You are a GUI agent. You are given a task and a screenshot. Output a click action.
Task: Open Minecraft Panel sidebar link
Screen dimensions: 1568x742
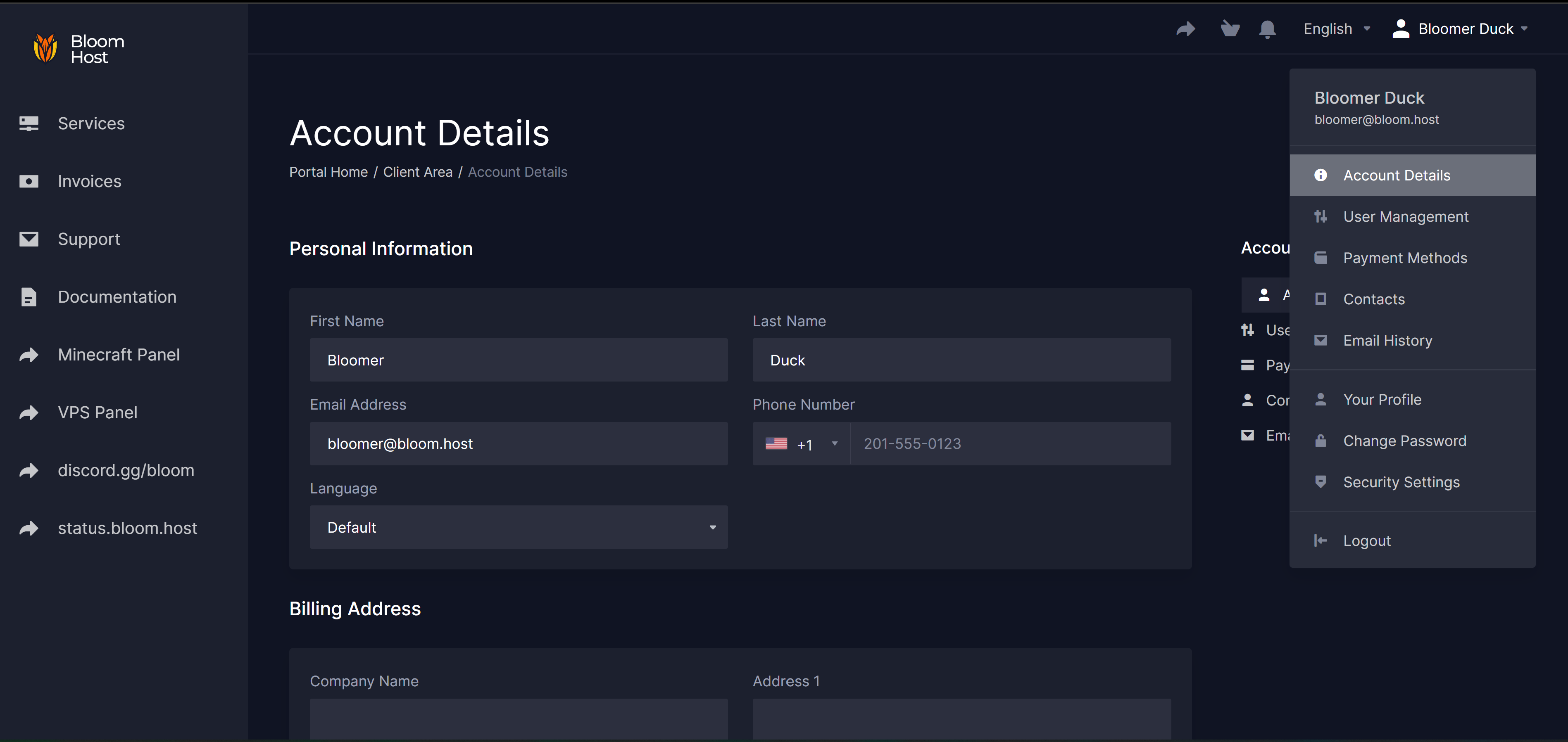(119, 355)
